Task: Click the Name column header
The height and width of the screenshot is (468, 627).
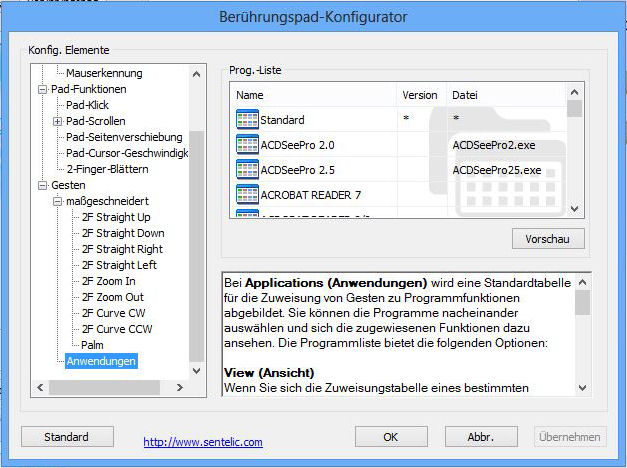Action: pyautogui.click(x=314, y=95)
